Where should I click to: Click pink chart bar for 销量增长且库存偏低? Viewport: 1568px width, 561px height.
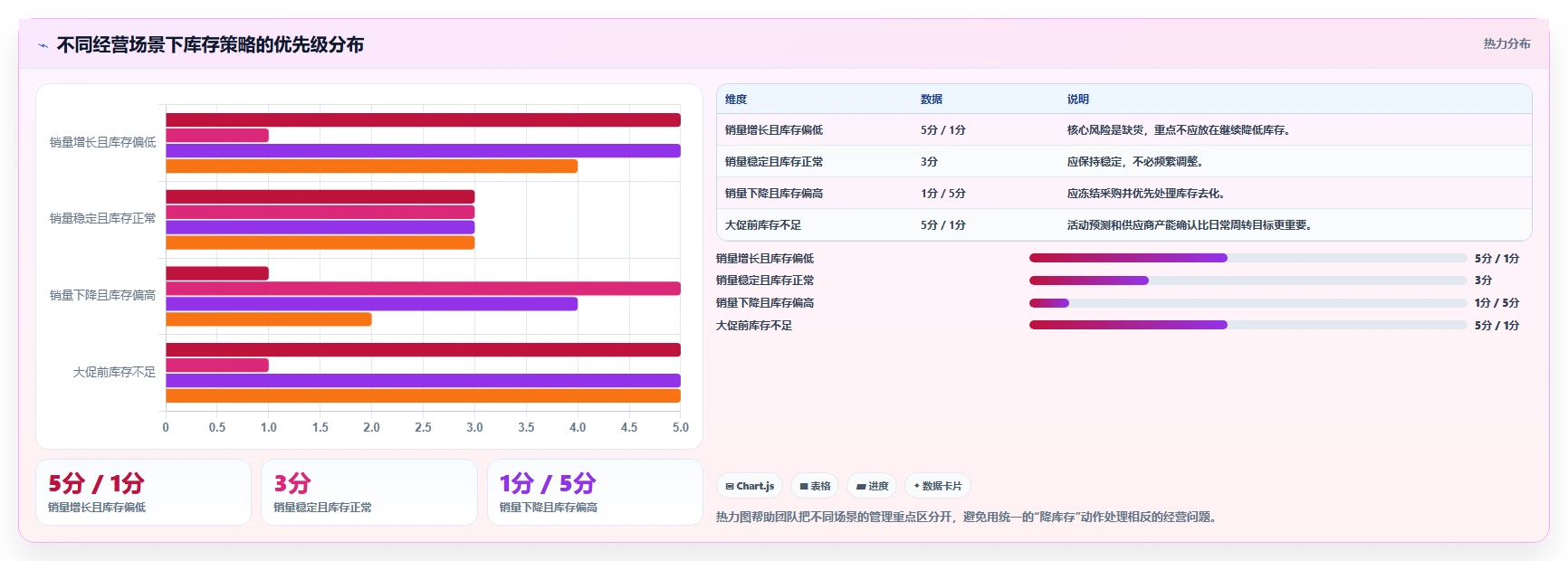217,136
